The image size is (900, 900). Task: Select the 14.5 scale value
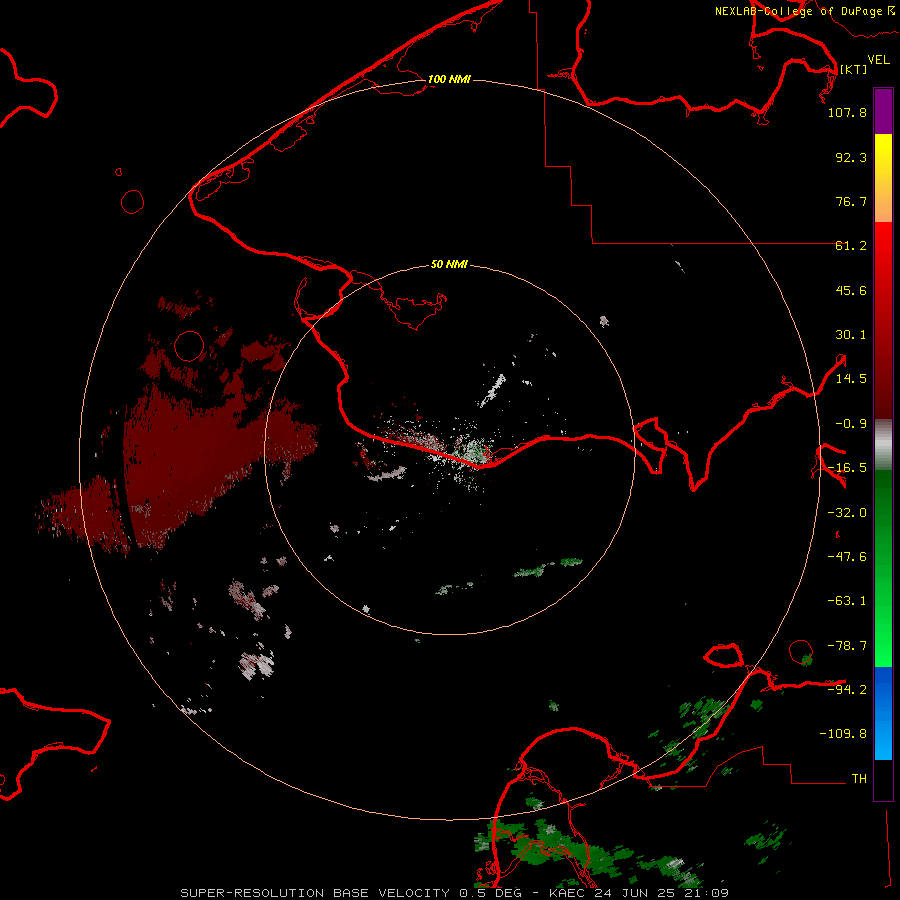[x=851, y=379]
